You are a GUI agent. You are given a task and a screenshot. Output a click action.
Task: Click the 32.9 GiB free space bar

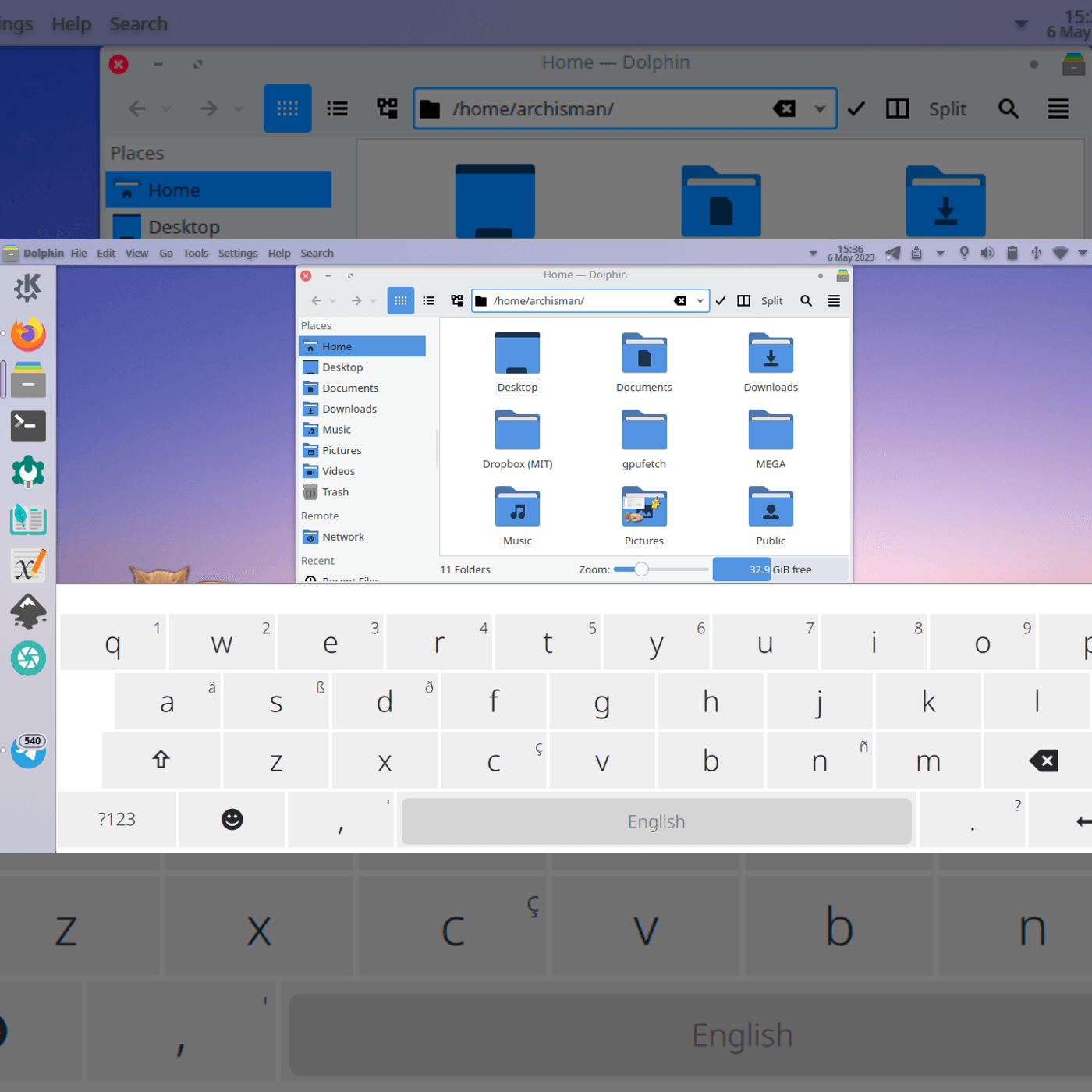click(x=780, y=569)
